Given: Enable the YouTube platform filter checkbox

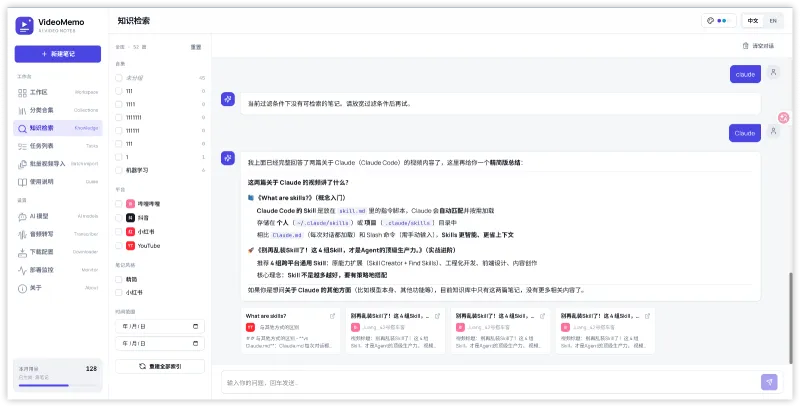Looking at the screenshot, I should (119, 246).
